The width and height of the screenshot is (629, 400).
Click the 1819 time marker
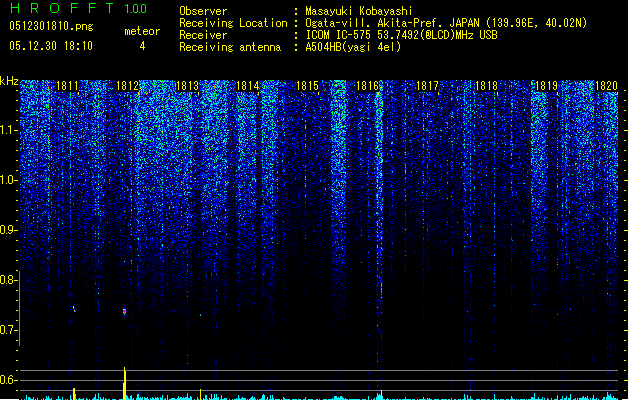tap(546, 86)
